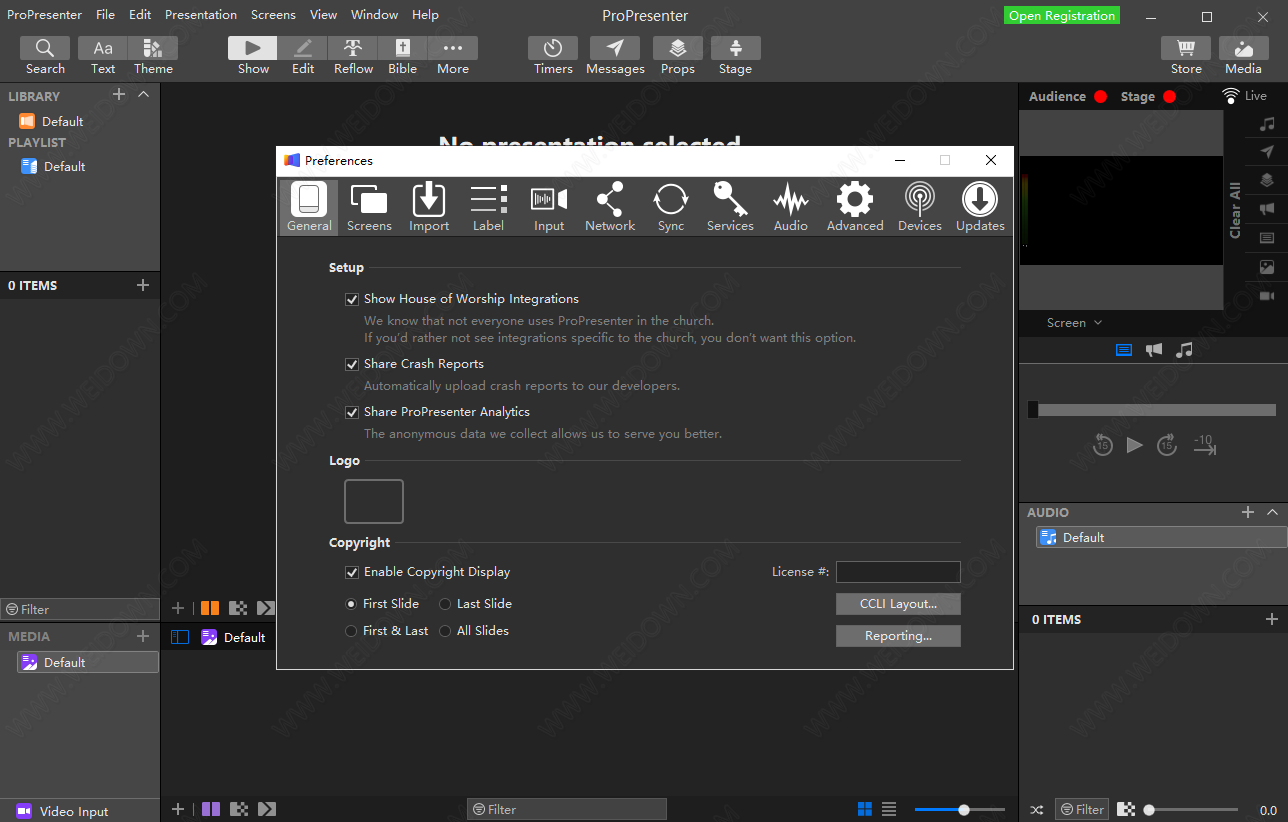The width and height of the screenshot is (1288, 822).
Task: Select the Text tool in toolbar
Action: pos(103,56)
